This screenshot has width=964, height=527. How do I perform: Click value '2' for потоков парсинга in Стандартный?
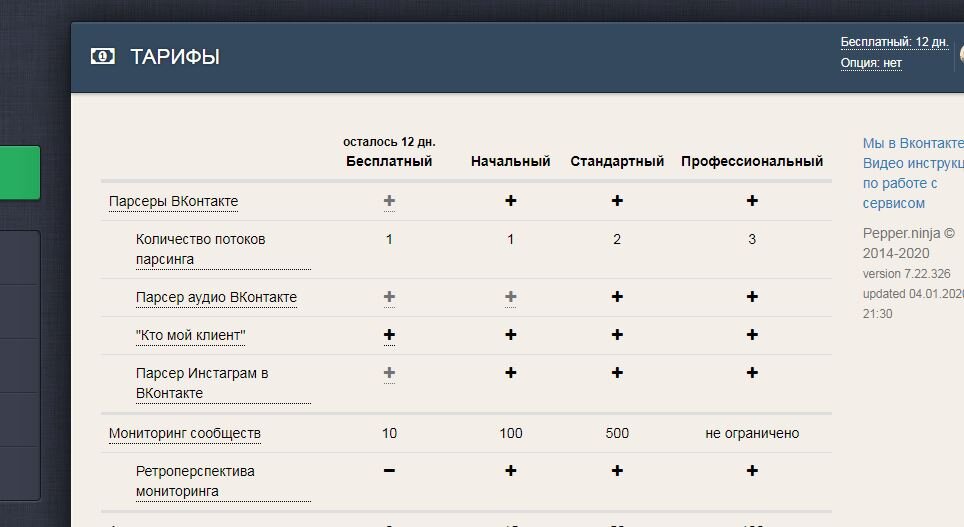pyautogui.click(x=617, y=239)
